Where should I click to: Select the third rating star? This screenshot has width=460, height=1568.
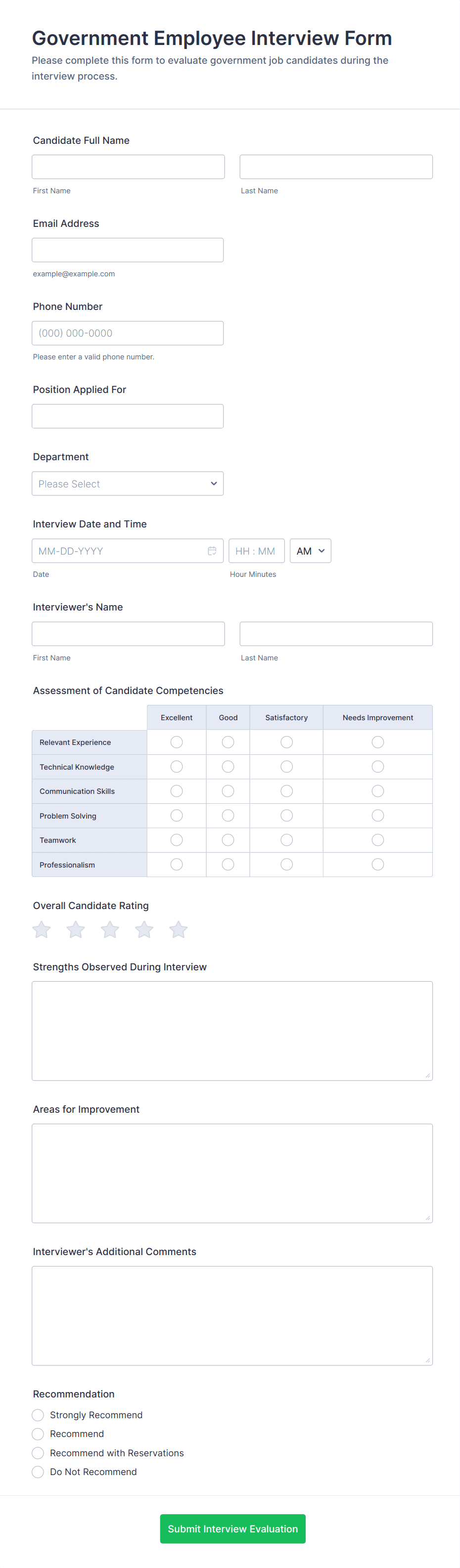[x=110, y=929]
